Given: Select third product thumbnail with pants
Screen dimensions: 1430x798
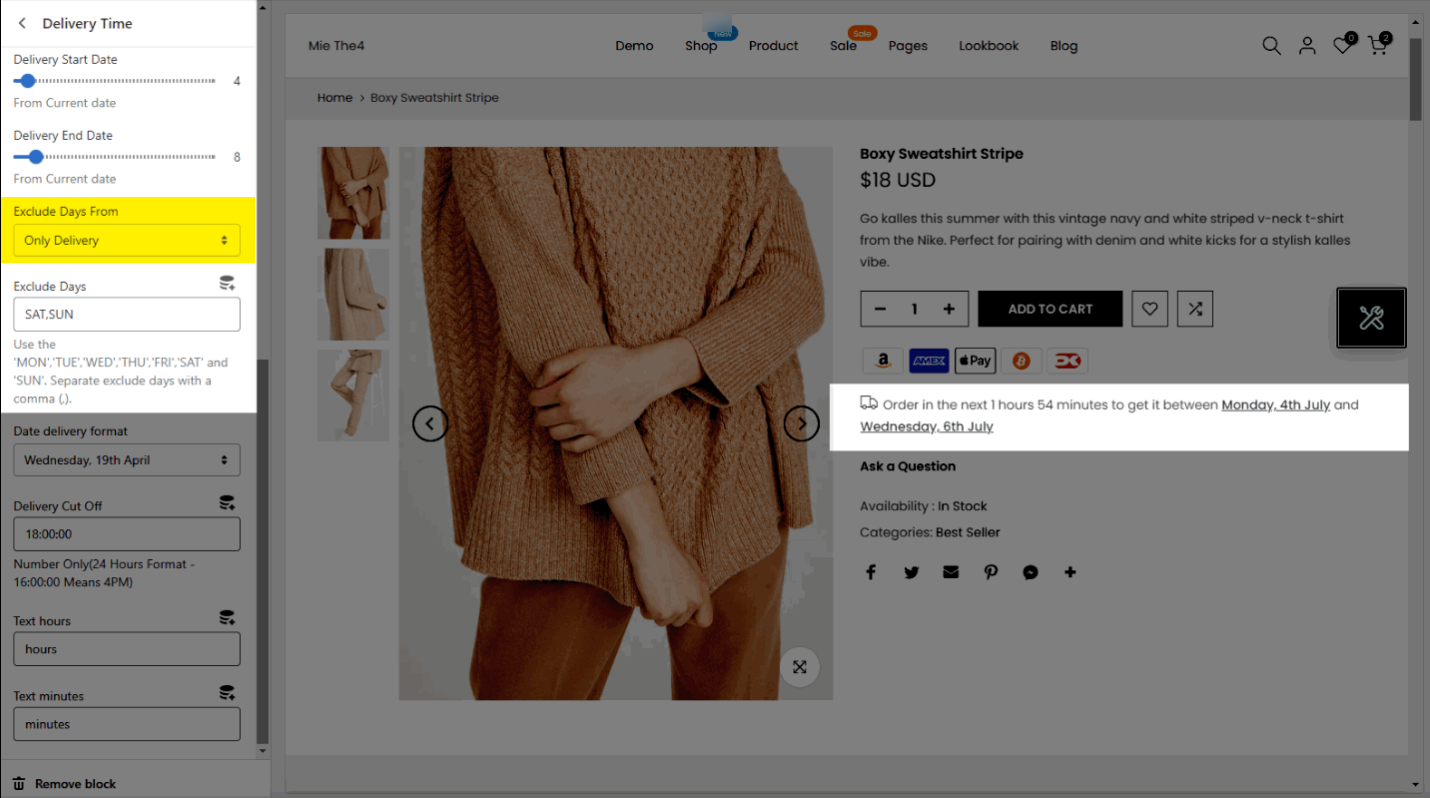Looking at the screenshot, I should pos(353,395).
